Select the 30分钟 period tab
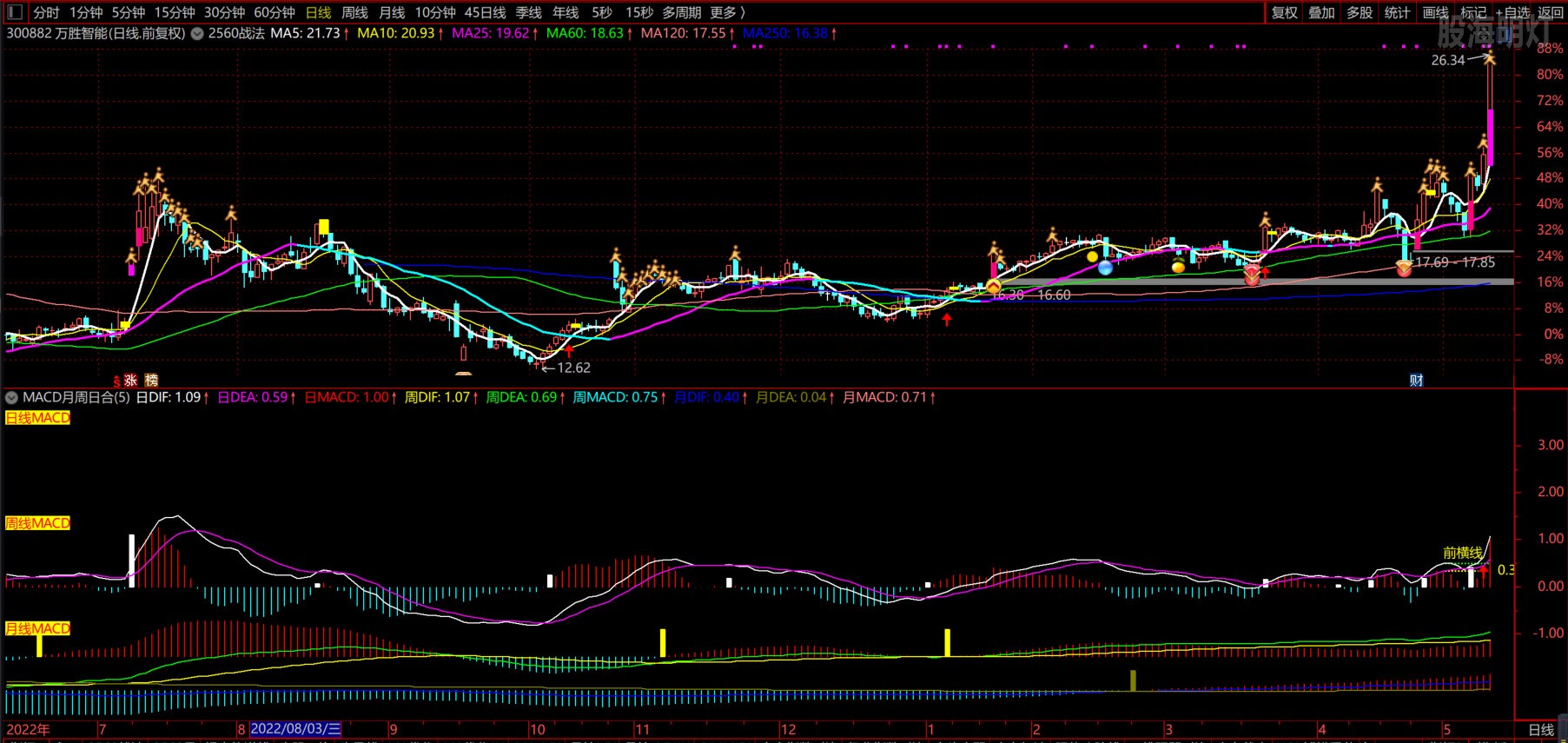This screenshot has width=1568, height=743. click(x=224, y=12)
